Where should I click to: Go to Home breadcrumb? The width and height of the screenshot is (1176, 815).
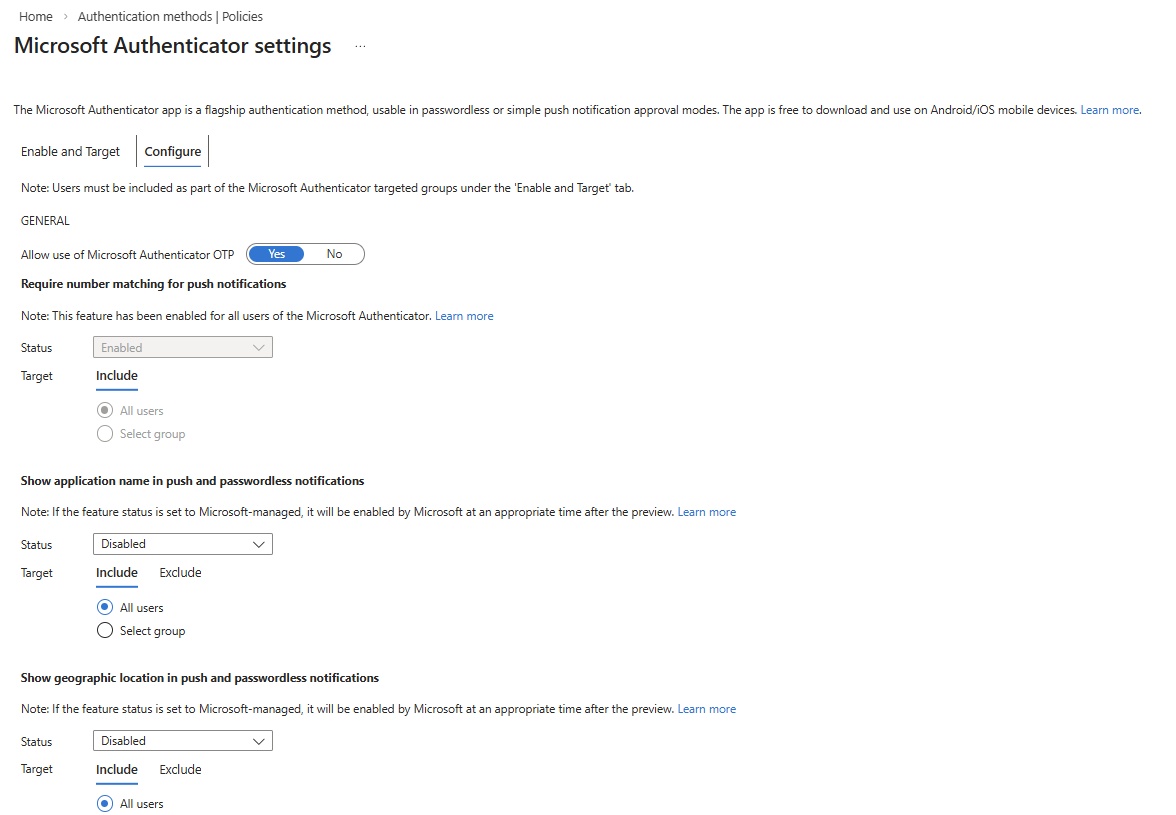(36, 17)
